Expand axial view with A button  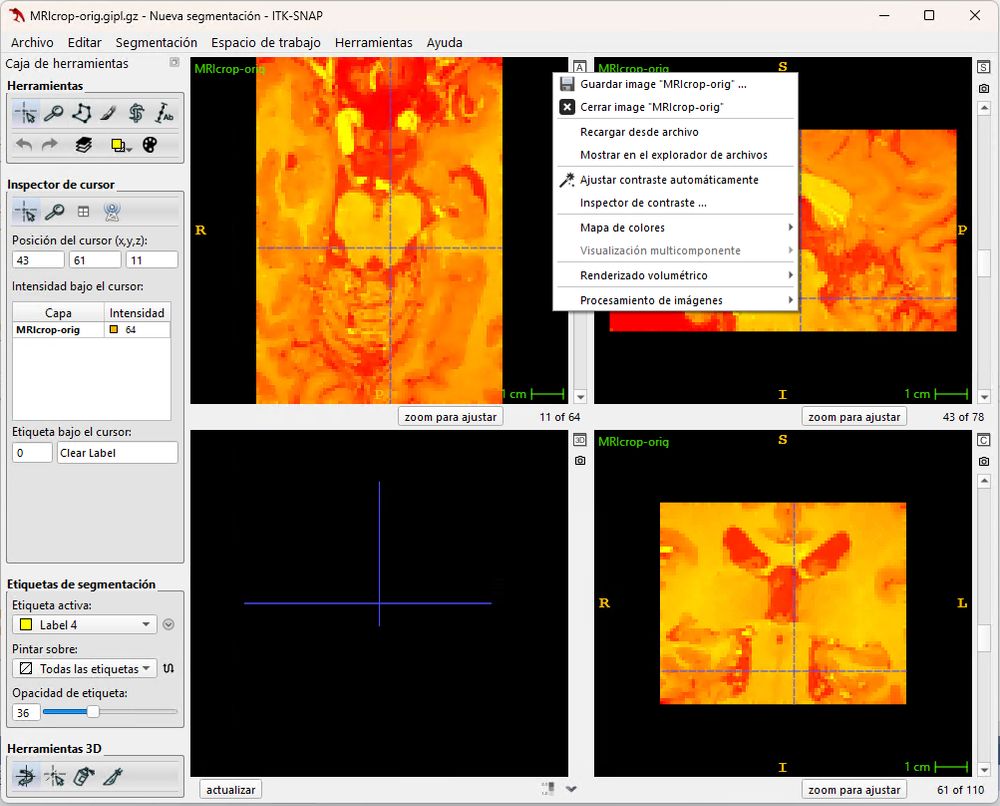click(580, 67)
